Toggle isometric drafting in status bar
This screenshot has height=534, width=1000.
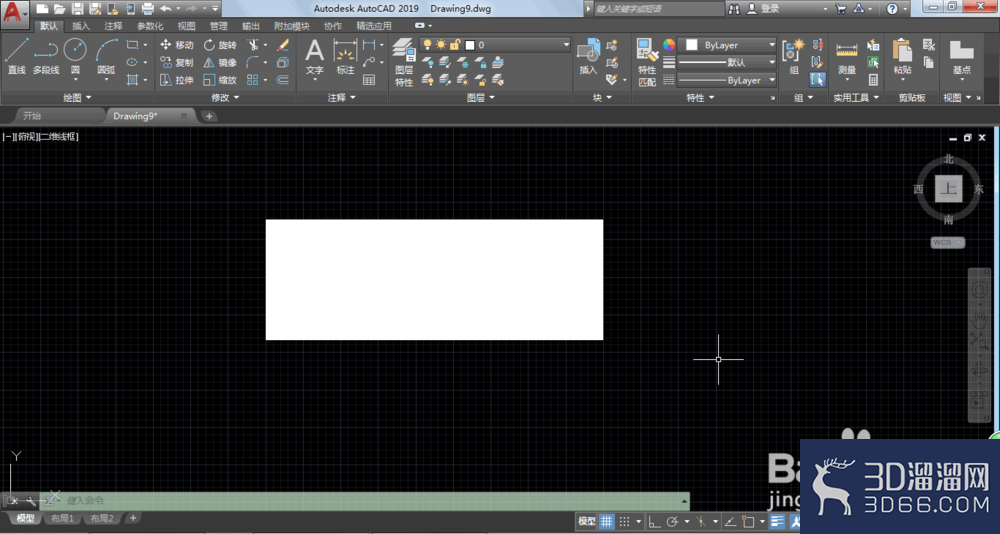click(x=701, y=521)
